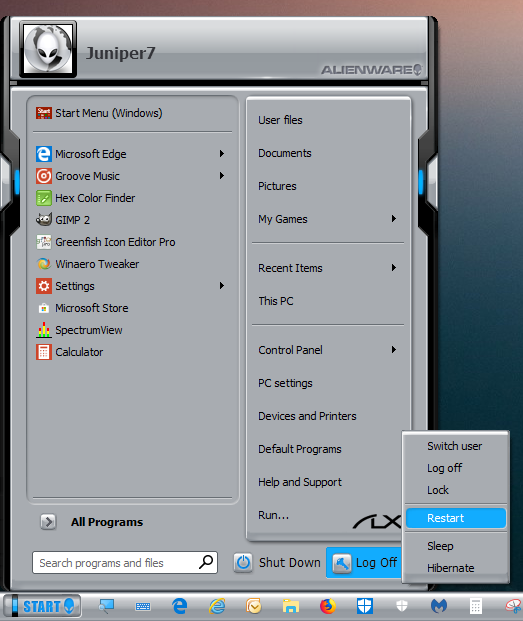Expand Microsoft Edge submenu arrow

point(222,154)
